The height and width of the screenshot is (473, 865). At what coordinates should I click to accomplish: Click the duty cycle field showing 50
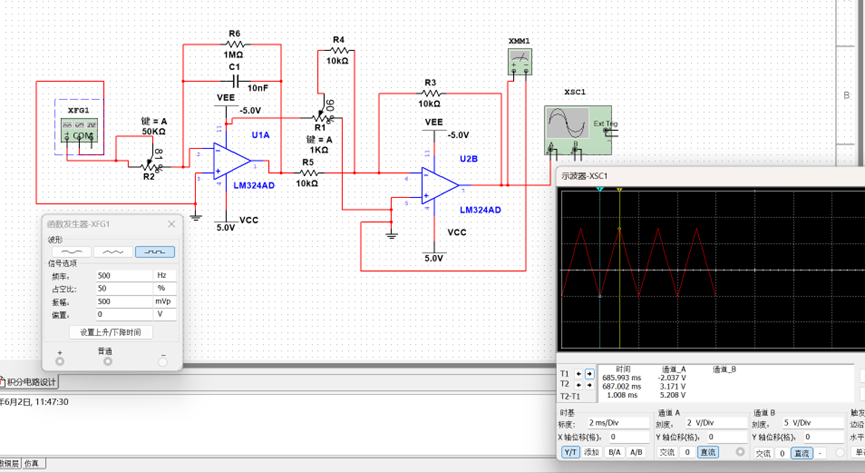point(124,288)
